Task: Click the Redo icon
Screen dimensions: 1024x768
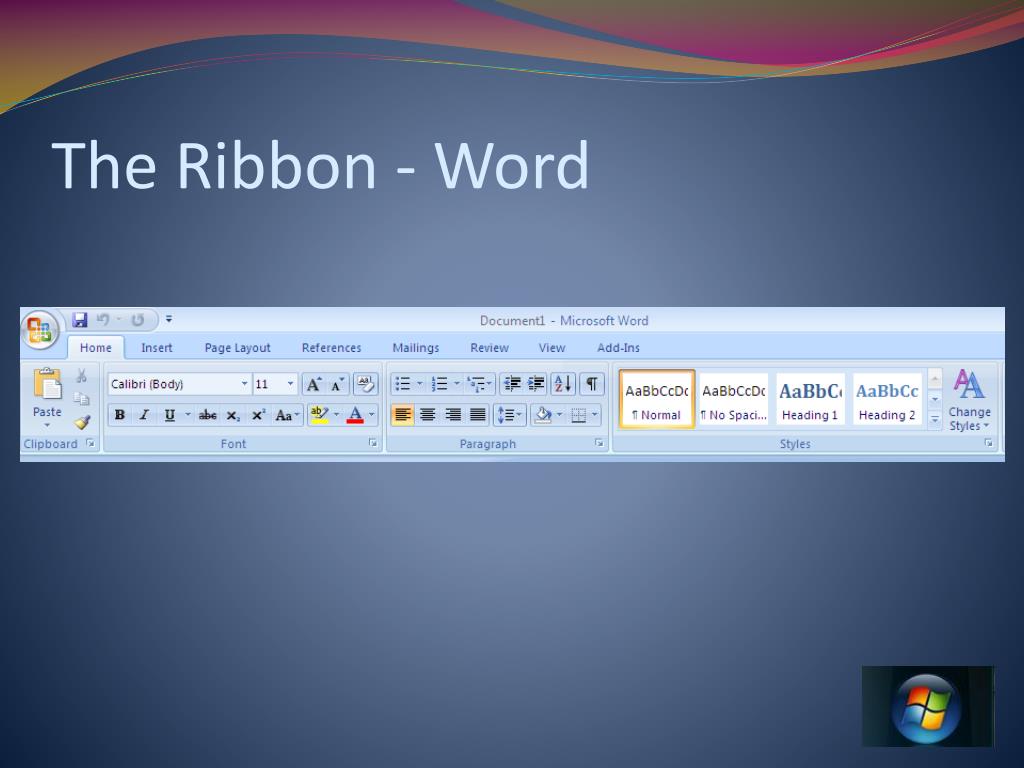Action: pos(137,320)
